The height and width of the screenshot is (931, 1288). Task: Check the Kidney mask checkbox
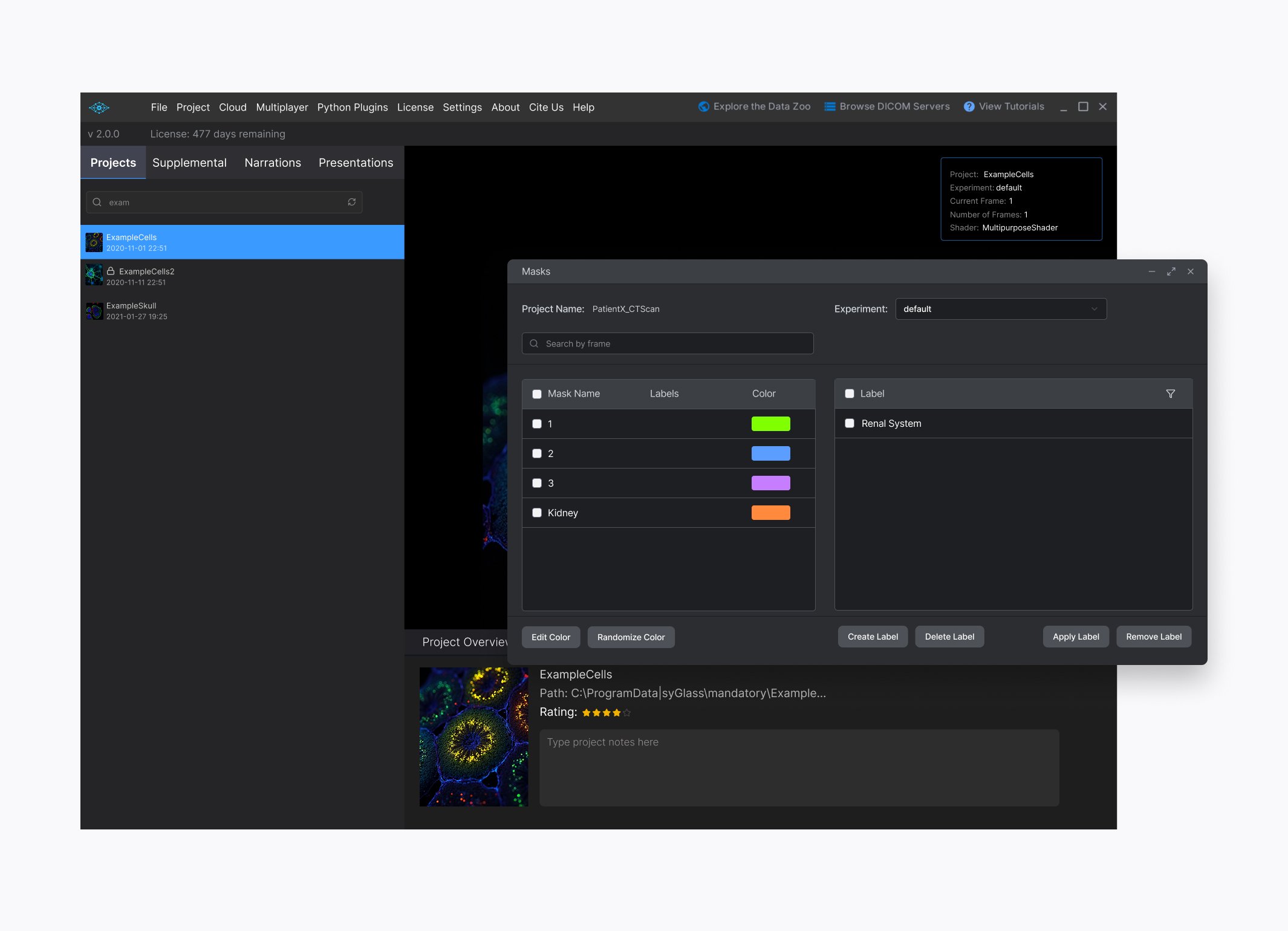pyautogui.click(x=537, y=513)
